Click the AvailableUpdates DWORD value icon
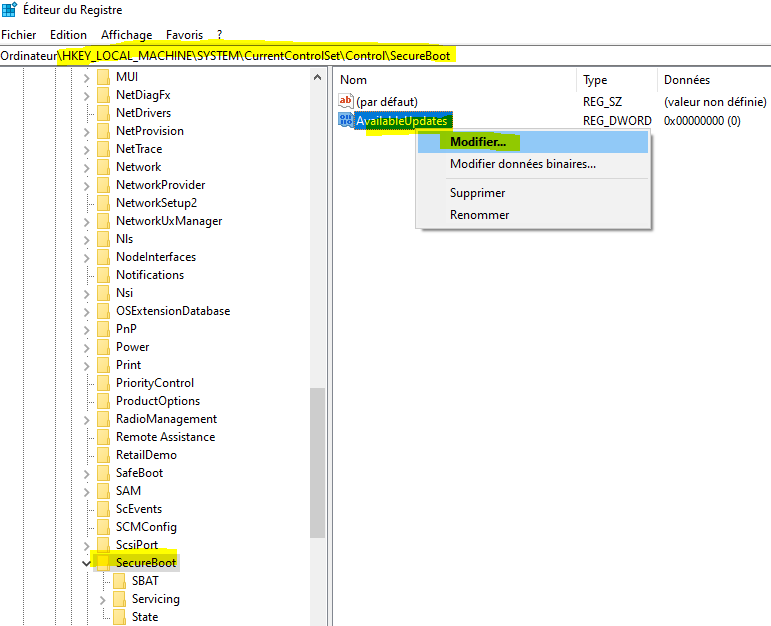This screenshot has width=771, height=626. click(x=346, y=120)
